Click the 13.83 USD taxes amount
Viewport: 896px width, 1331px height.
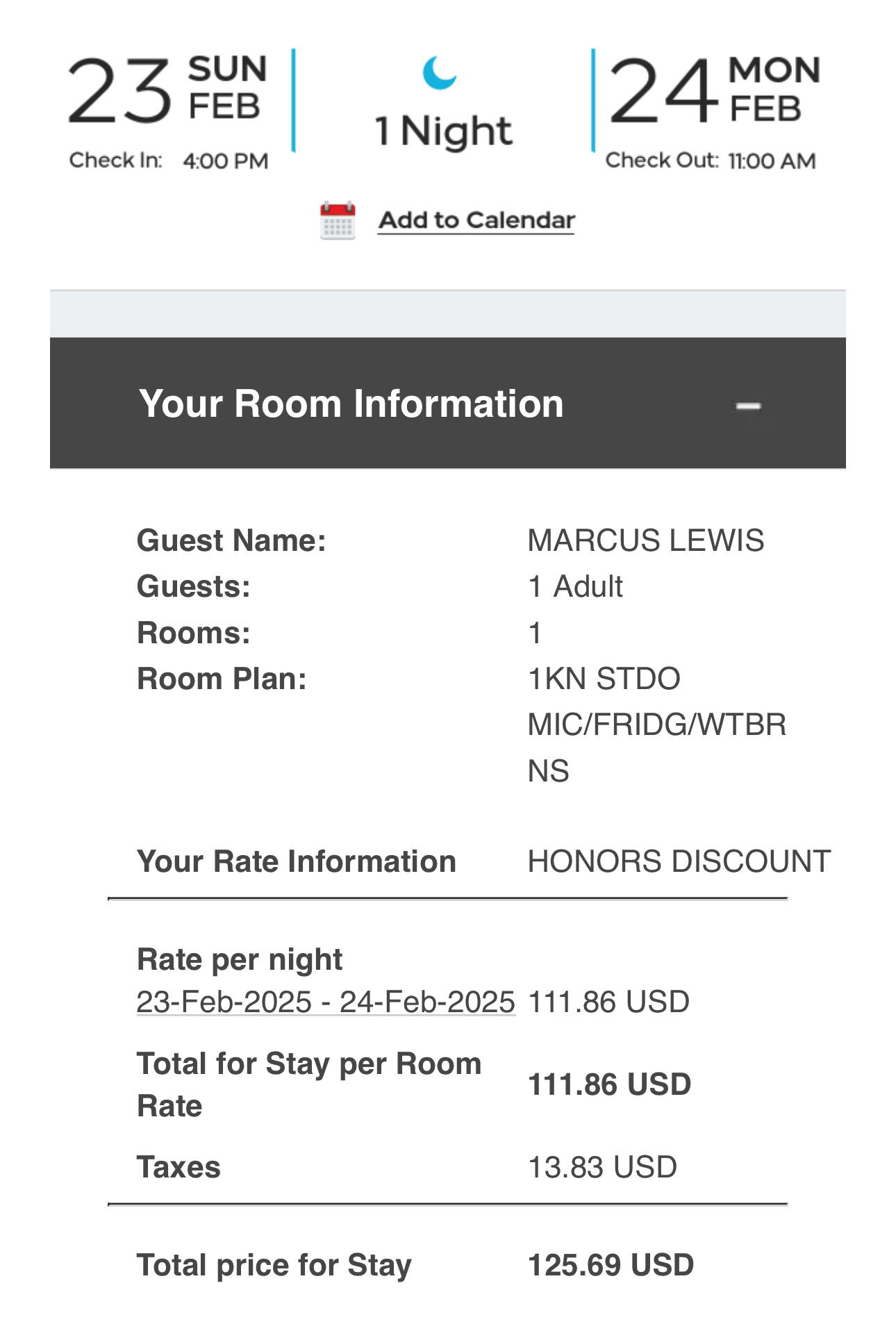(602, 1167)
